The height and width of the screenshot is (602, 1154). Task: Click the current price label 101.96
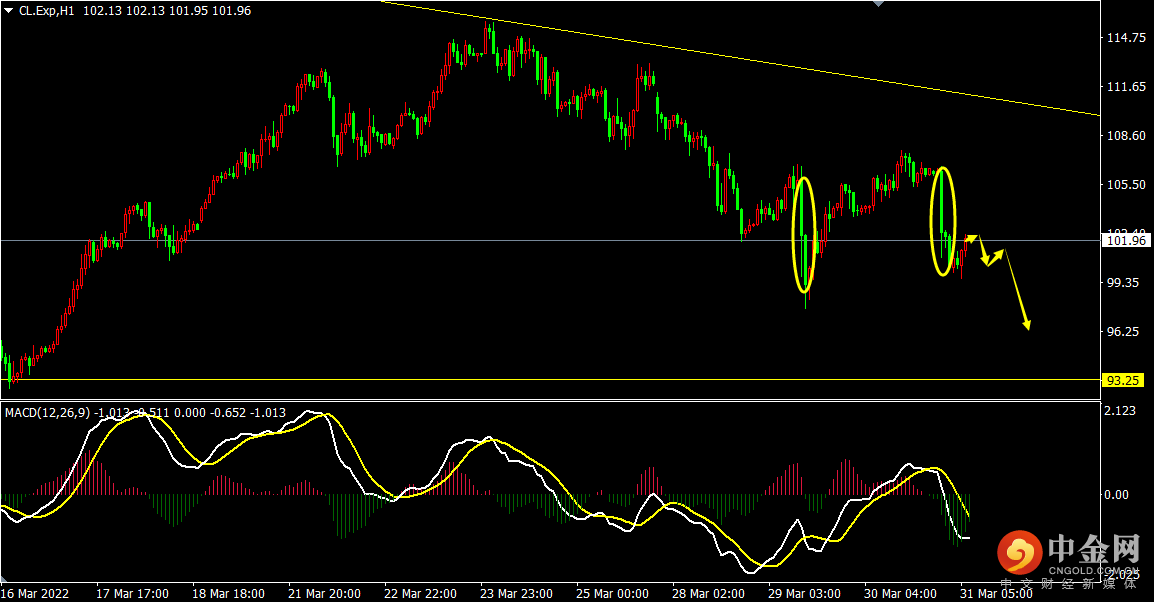pyautogui.click(x=1126, y=241)
